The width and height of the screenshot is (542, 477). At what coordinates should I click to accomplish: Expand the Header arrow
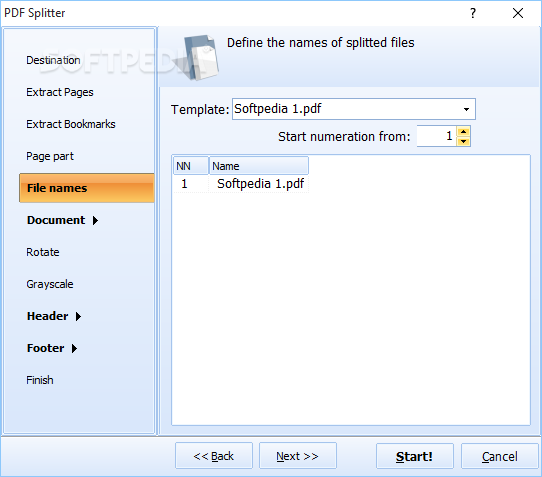[x=78, y=317]
